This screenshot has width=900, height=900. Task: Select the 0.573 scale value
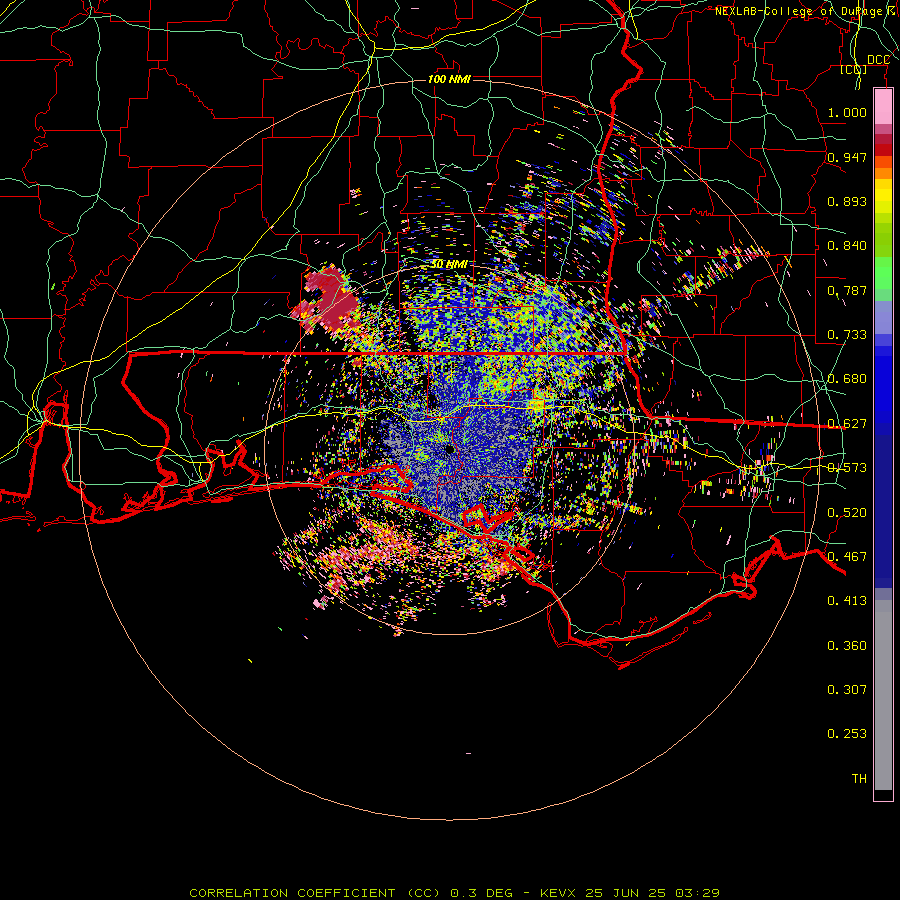click(x=847, y=468)
